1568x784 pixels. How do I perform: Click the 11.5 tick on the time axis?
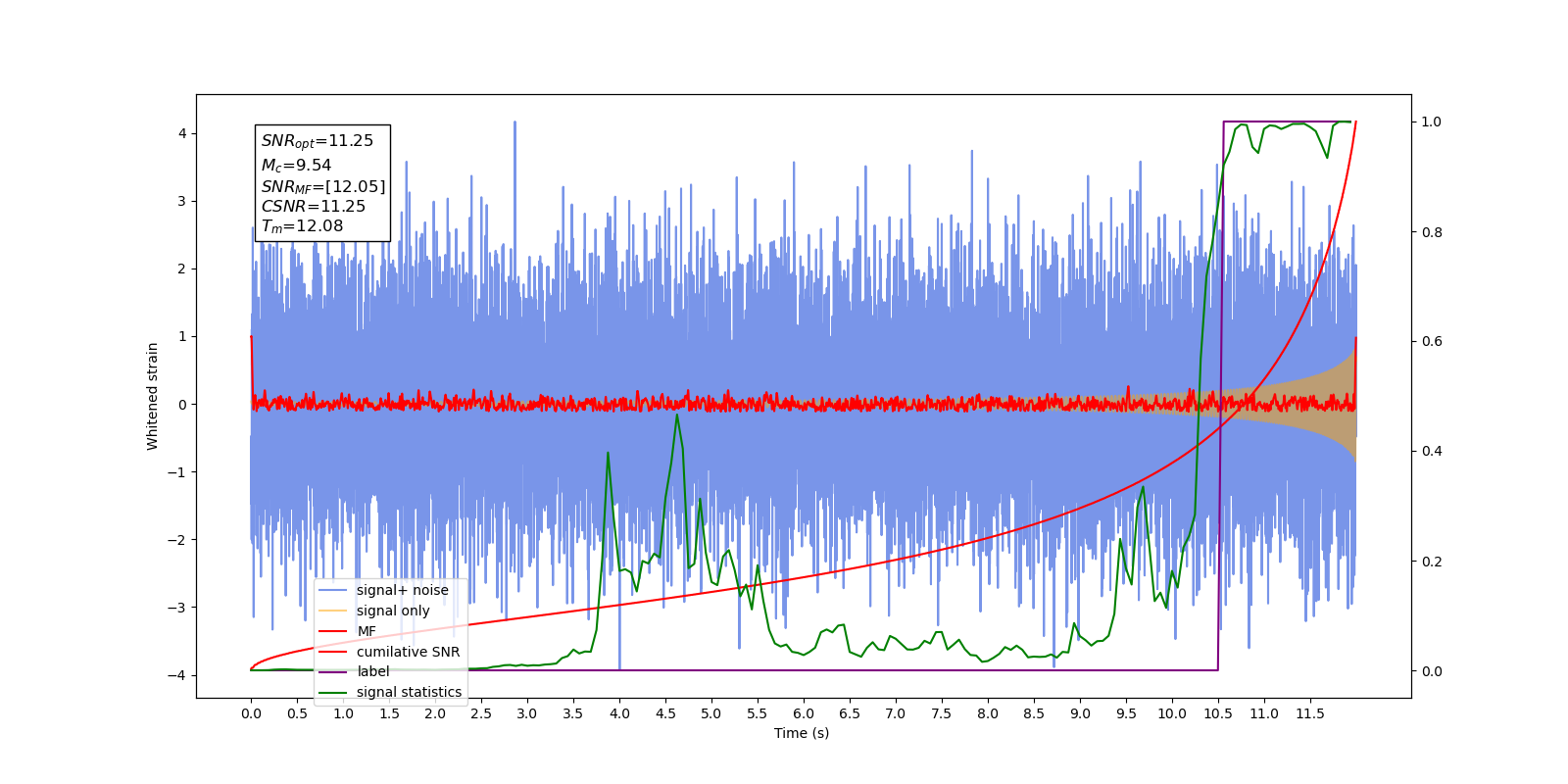click(1310, 713)
